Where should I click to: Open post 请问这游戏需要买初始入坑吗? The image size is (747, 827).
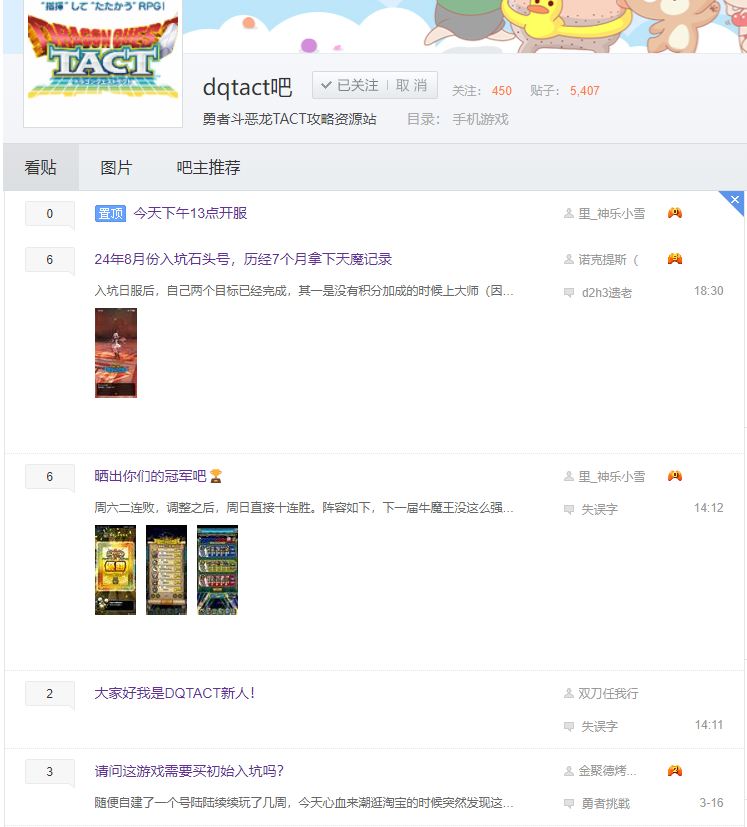pyautogui.click(x=189, y=771)
